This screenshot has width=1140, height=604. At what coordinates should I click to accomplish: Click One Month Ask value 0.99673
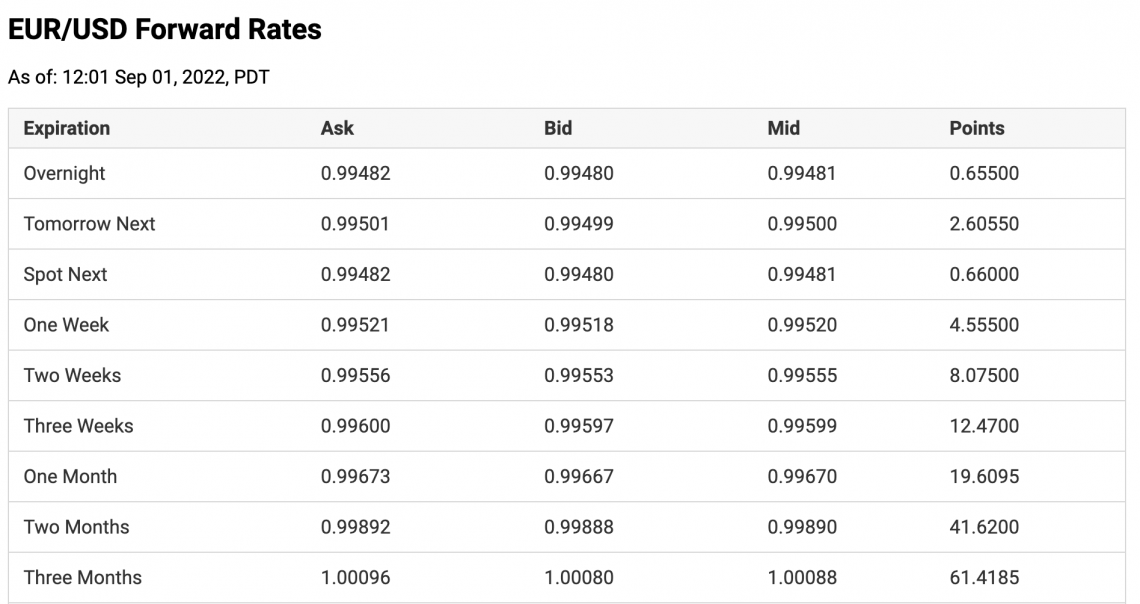pyautogui.click(x=356, y=477)
